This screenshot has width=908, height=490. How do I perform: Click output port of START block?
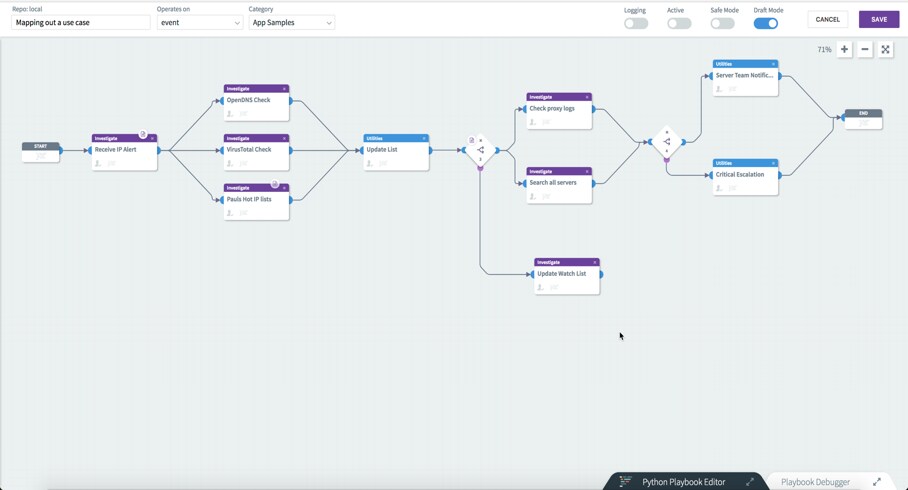(60, 151)
